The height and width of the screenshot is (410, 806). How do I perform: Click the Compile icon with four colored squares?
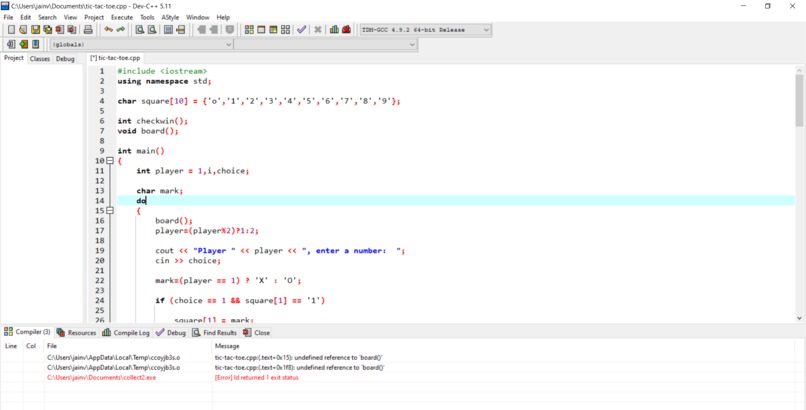click(249, 30)
